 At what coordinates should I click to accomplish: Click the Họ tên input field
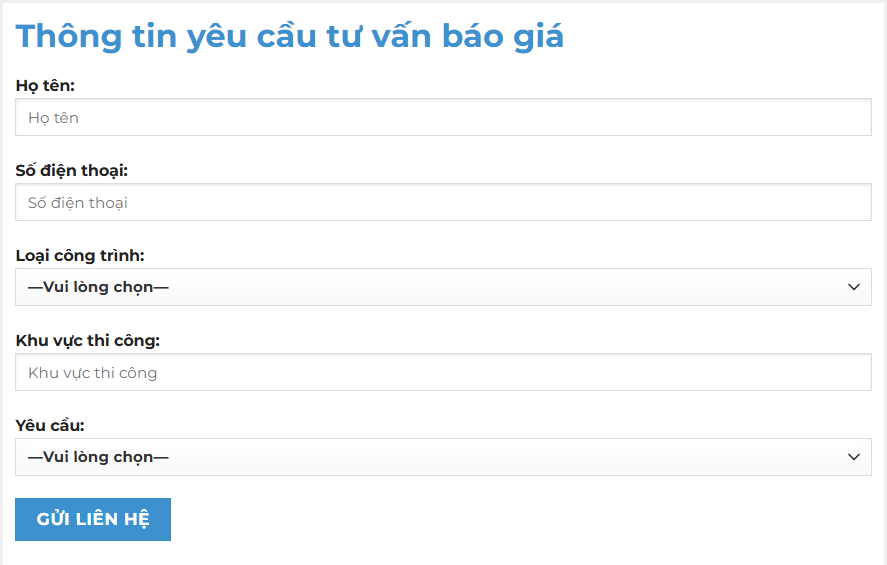443,117
